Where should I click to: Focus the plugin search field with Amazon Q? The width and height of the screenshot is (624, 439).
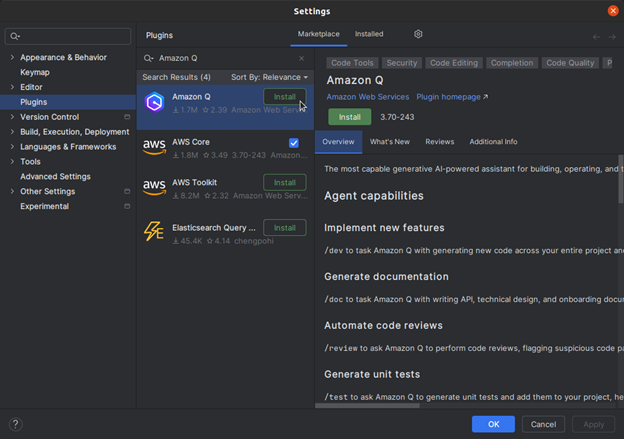pyautogui.click(x=225, y=59)
